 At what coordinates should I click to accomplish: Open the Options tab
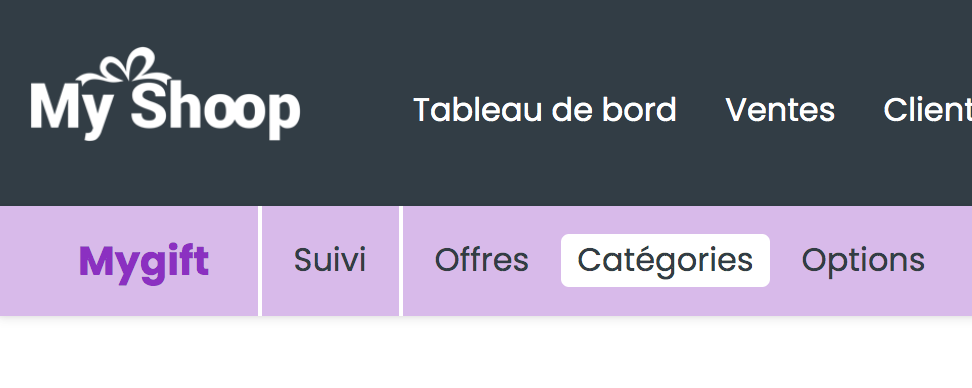(863, 261)
